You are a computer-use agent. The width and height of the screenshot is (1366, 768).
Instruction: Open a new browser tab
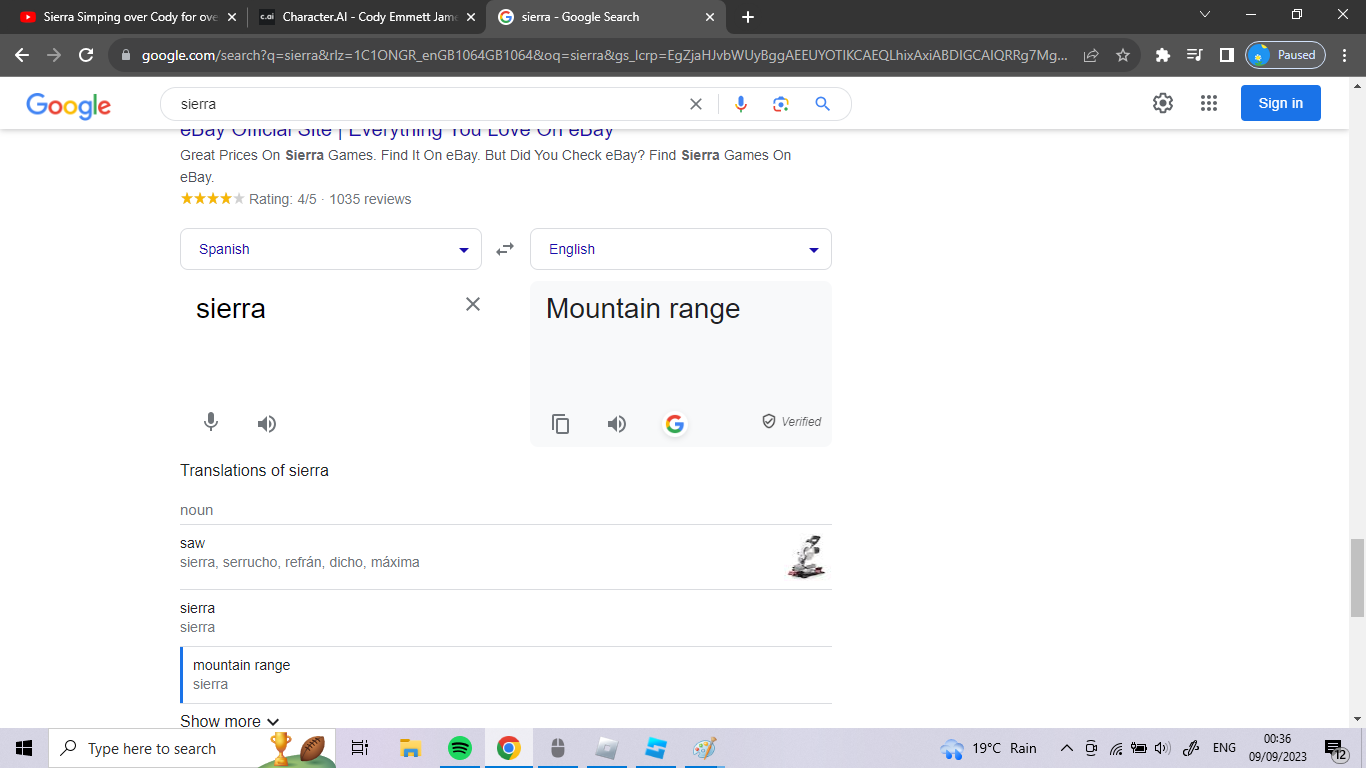(x=748, y=17)
